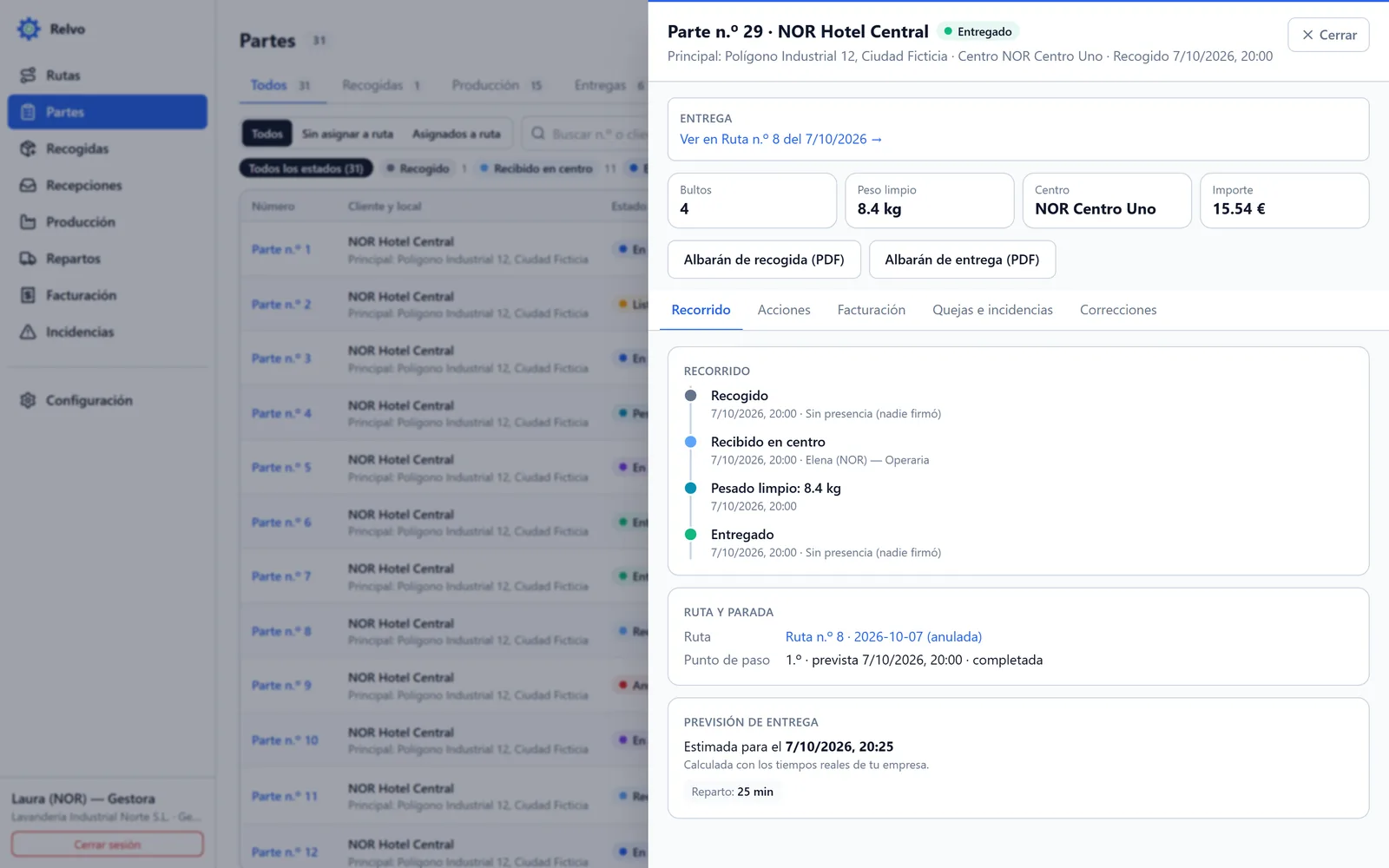1389x868 pixels.
Task: Click the Número column header
Action: [x=273, y=207]
